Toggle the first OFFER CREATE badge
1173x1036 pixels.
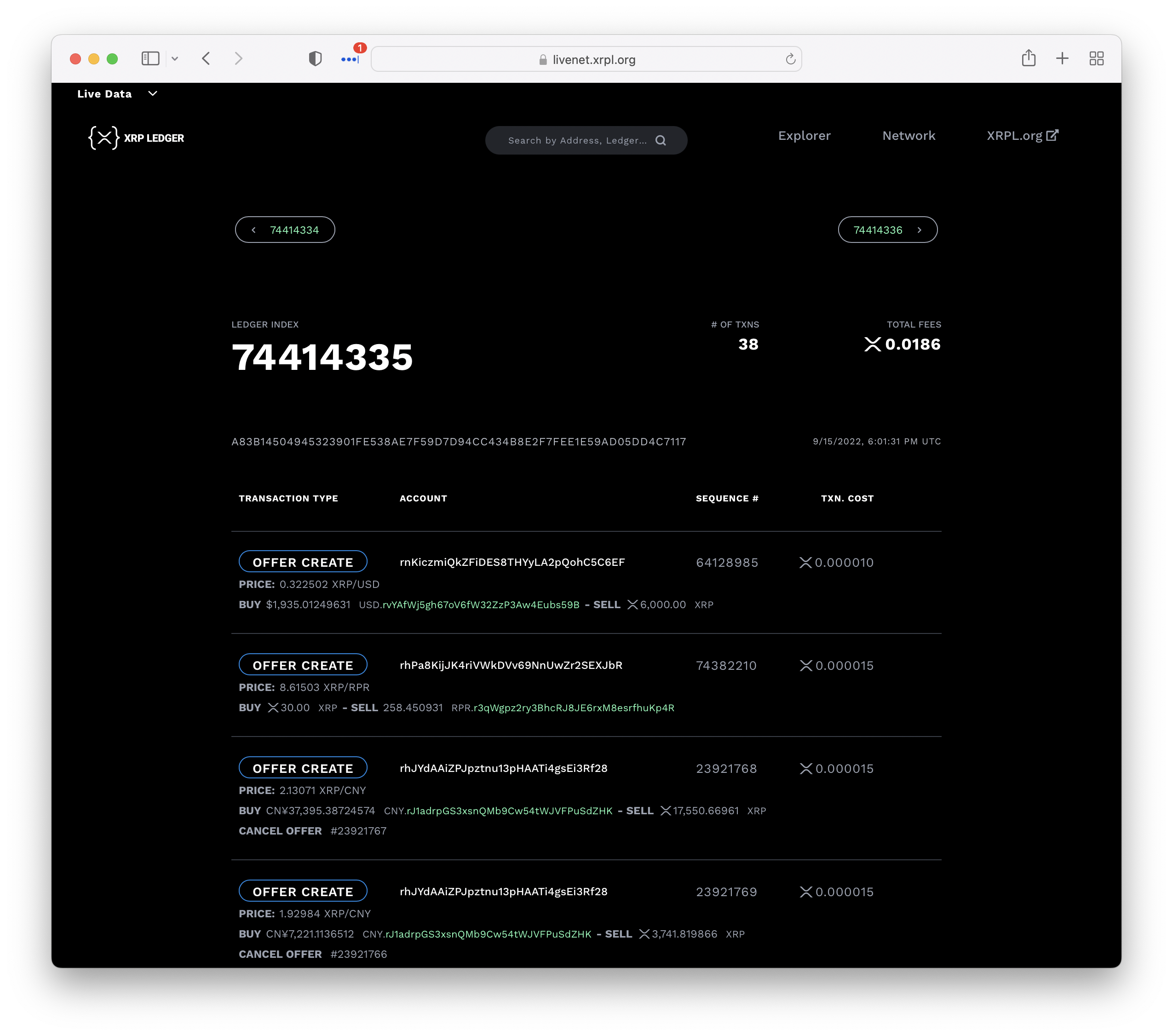[x=302, y=561]
